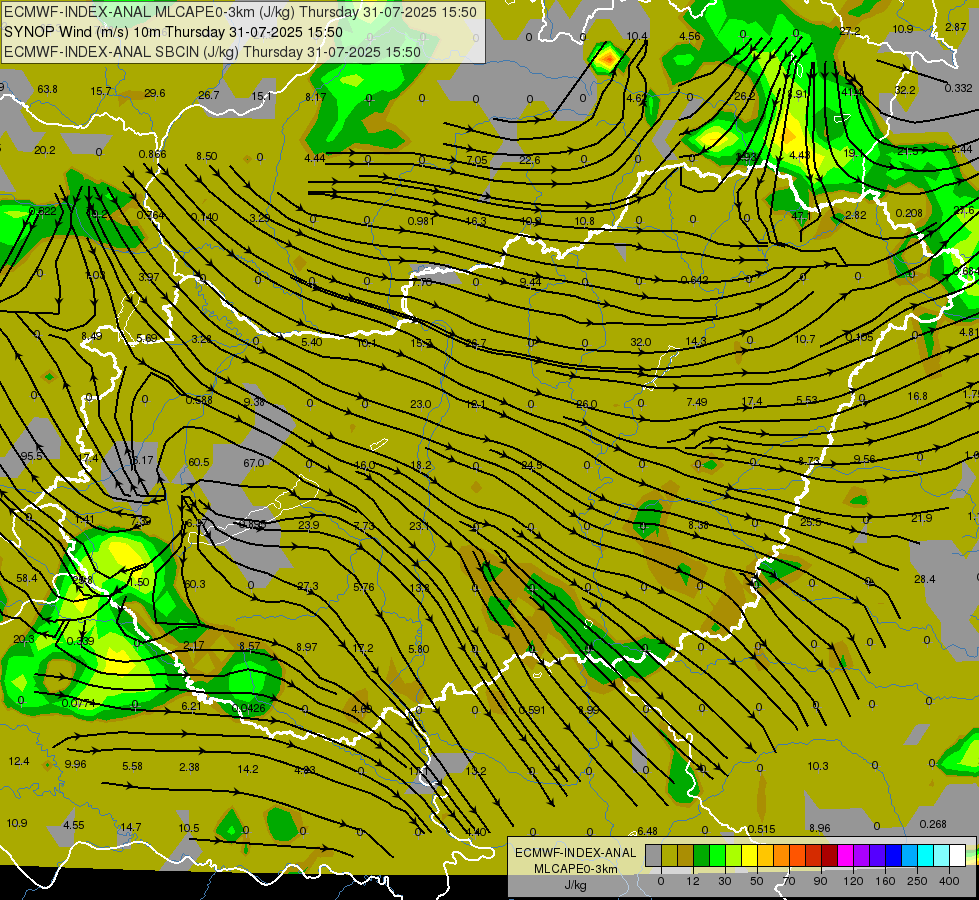
Task: Click the pure blue legend swatch
Action: [x=893, y=856]
